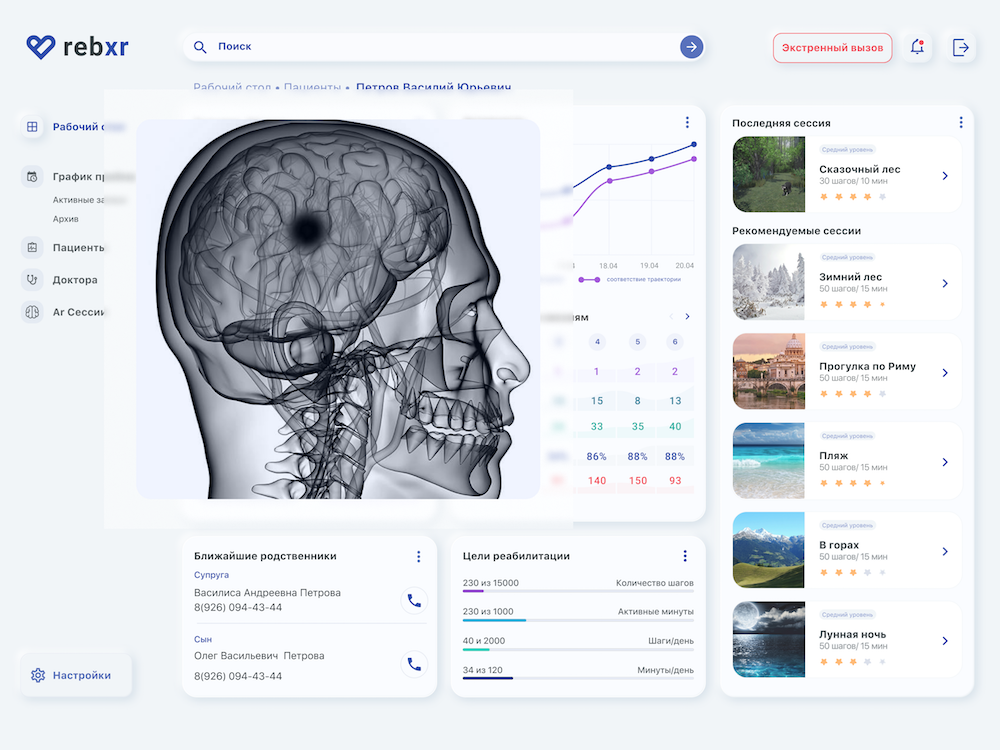Click the Пациенты breadcrumb link
The width and height of the screenshot is (1000, 750).
[312, 88]
